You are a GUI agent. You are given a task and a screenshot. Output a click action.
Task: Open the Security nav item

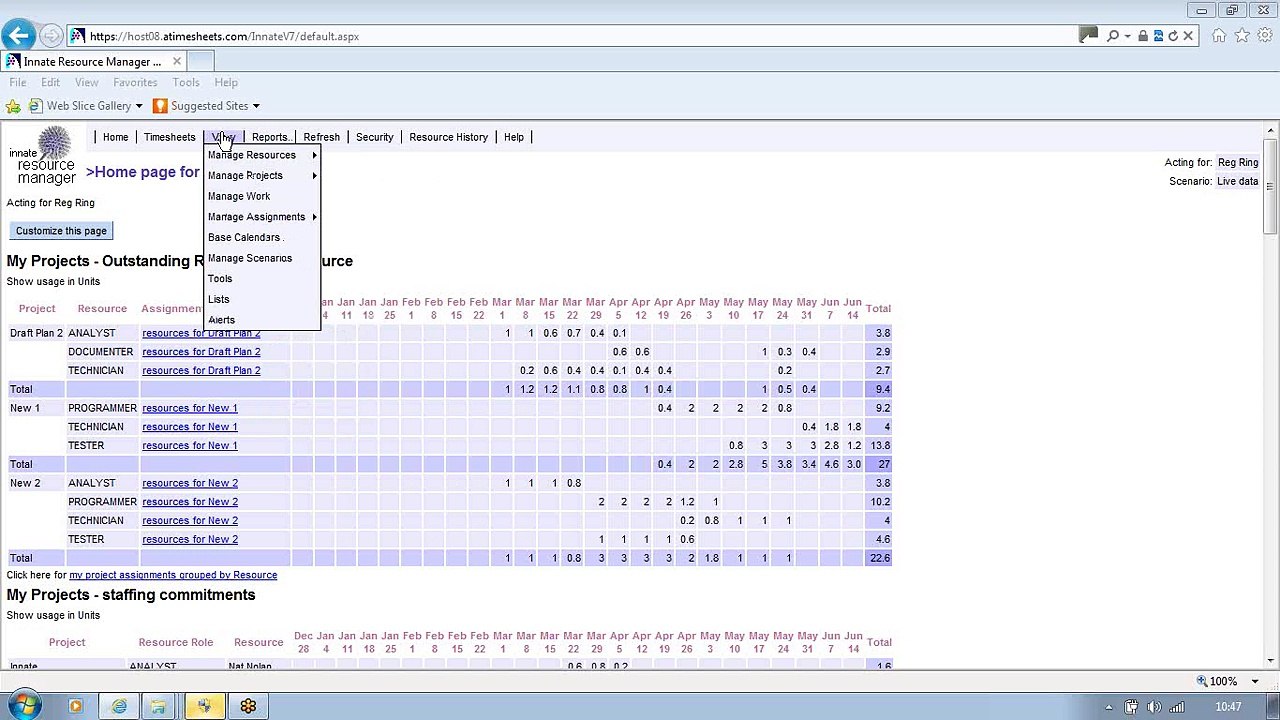[374, 137]
